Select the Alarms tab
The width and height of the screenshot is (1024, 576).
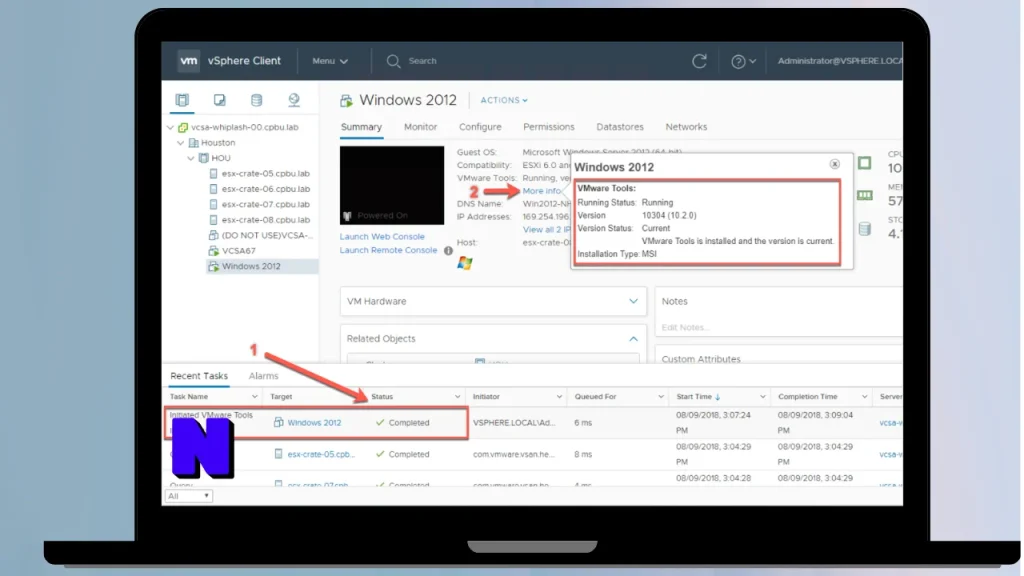point(263,376)
